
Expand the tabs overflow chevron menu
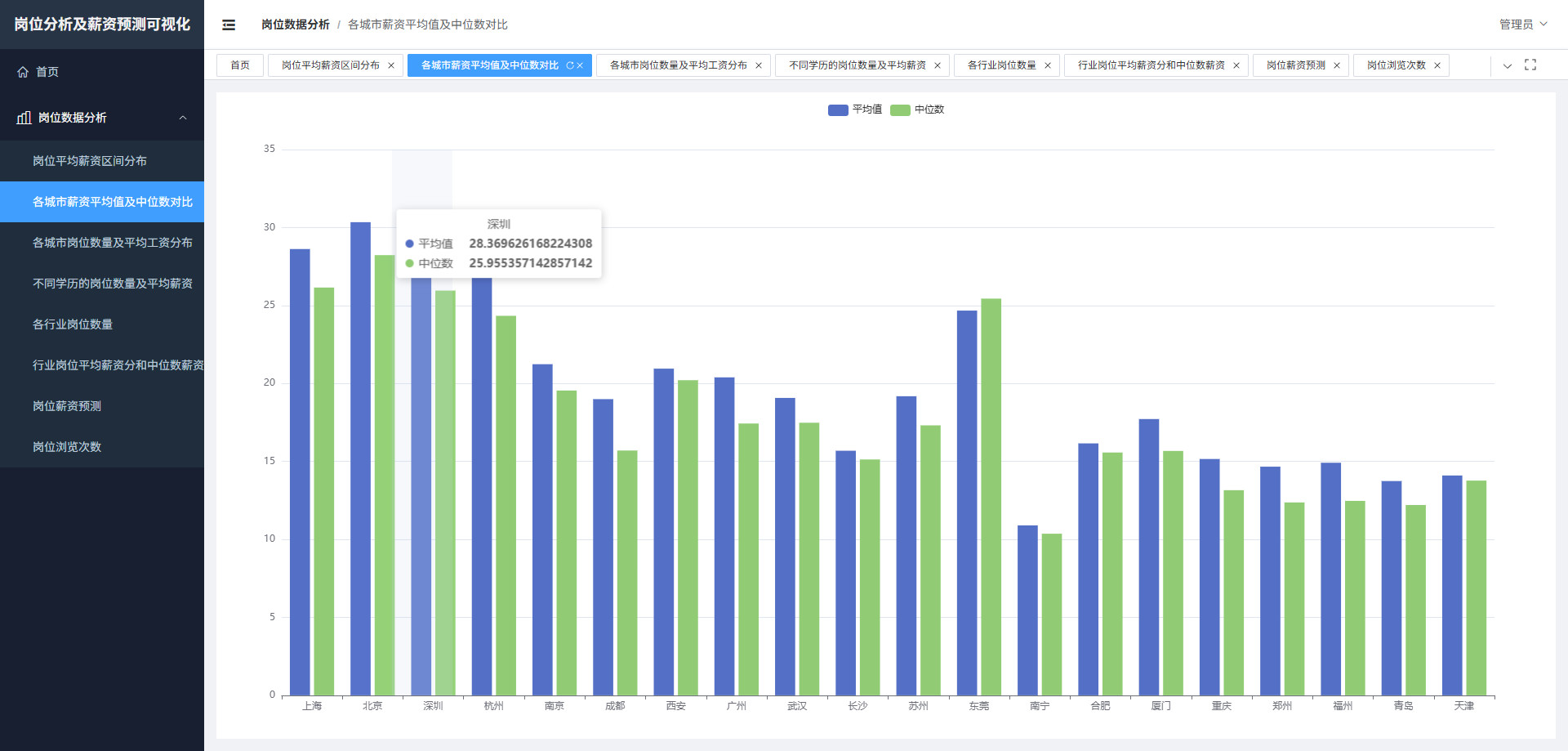pos(1508,65)
